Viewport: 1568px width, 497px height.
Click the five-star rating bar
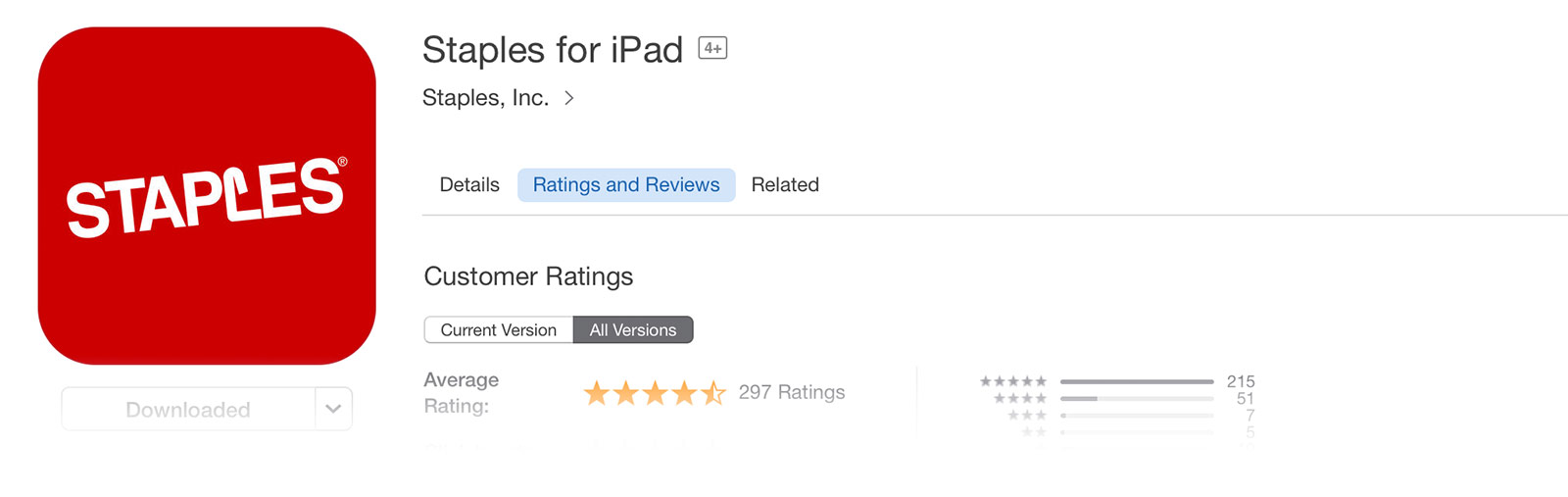(1137, 381)
